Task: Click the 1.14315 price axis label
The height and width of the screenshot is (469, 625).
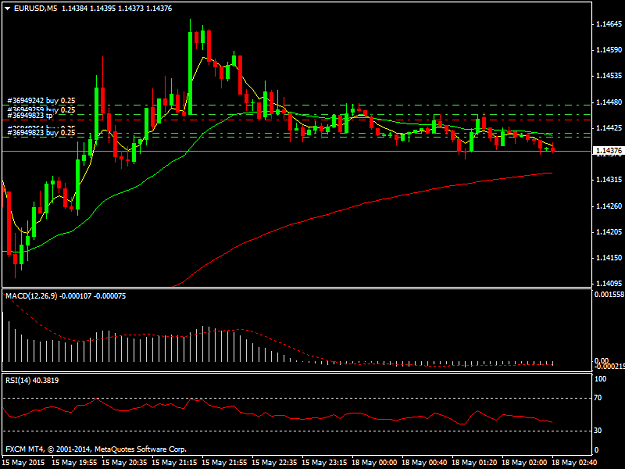Action: coord(609,180)
